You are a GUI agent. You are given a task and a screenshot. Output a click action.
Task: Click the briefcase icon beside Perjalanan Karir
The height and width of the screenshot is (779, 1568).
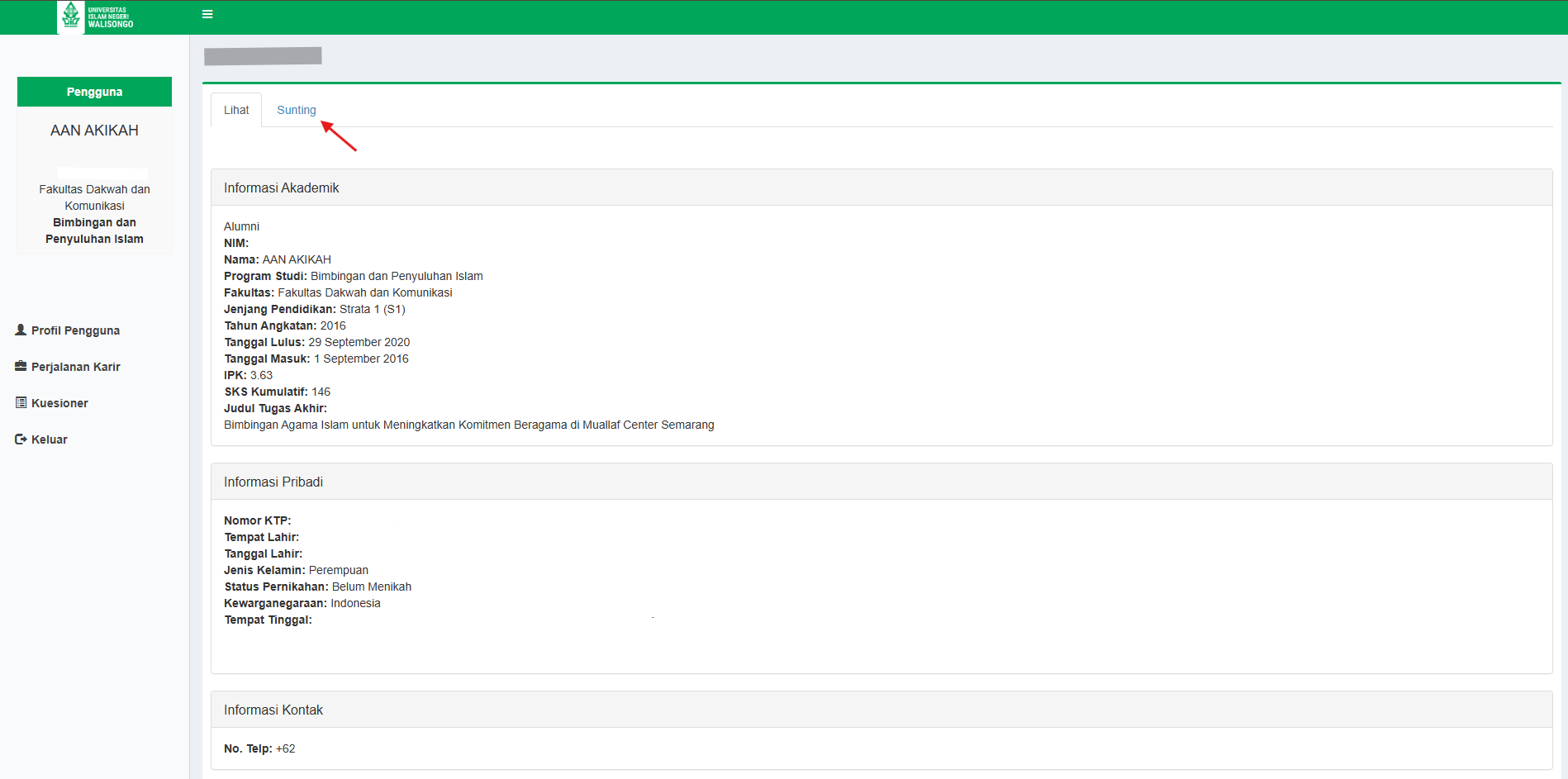[21, 366]
